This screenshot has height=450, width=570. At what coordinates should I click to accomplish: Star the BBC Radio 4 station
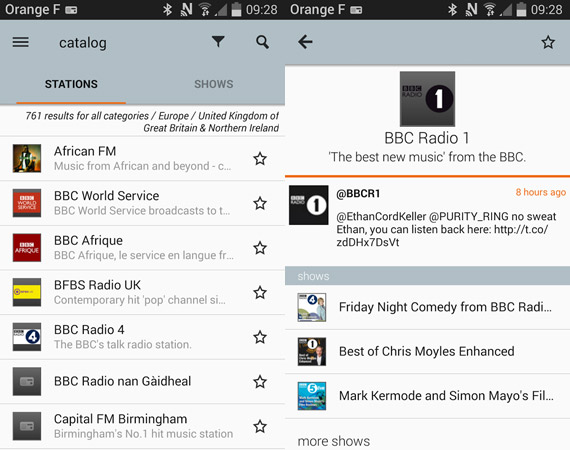(260, 337)
